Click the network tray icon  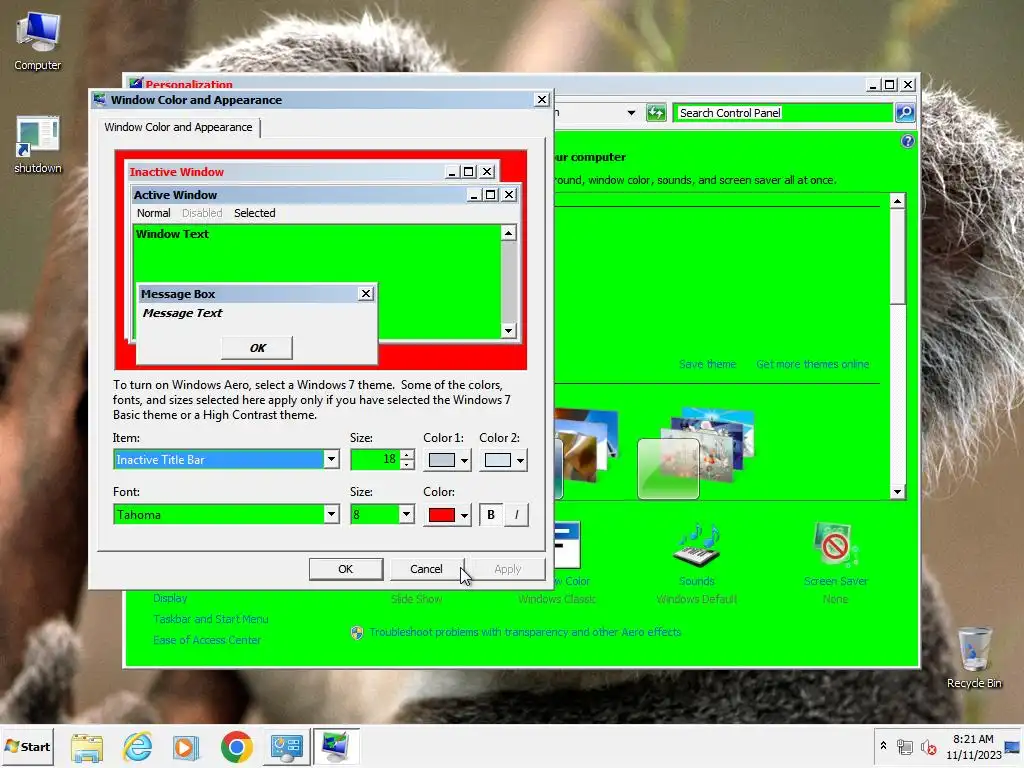[x=904, y=746]
